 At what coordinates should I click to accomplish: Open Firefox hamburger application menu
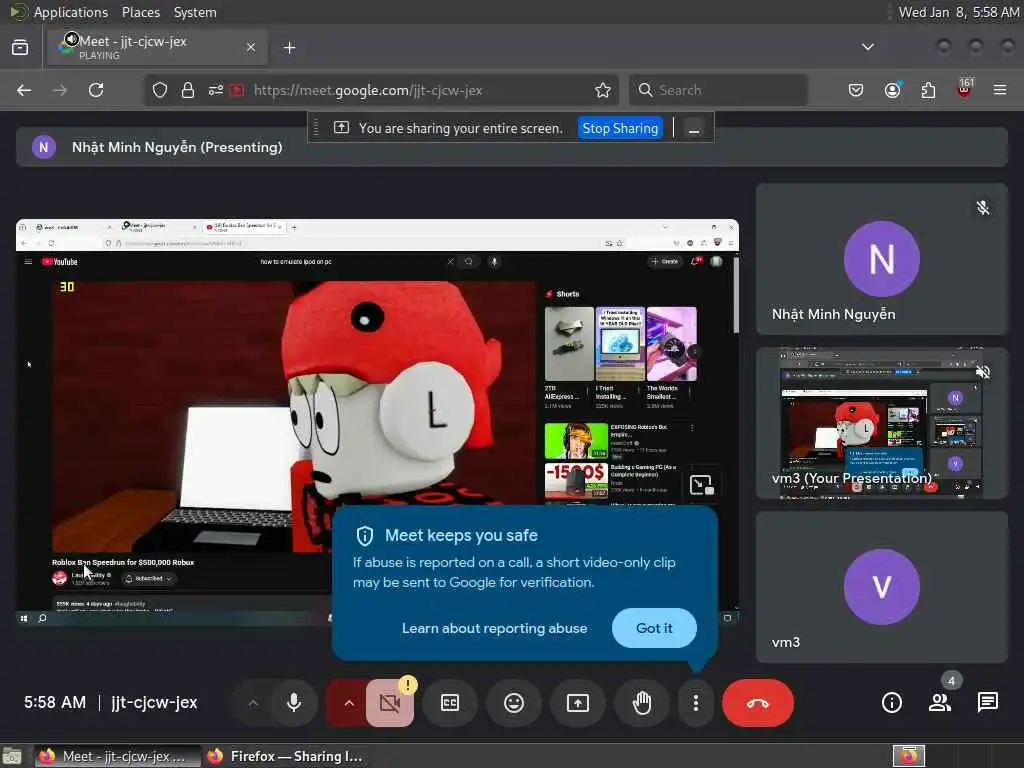pos(1000,90)
